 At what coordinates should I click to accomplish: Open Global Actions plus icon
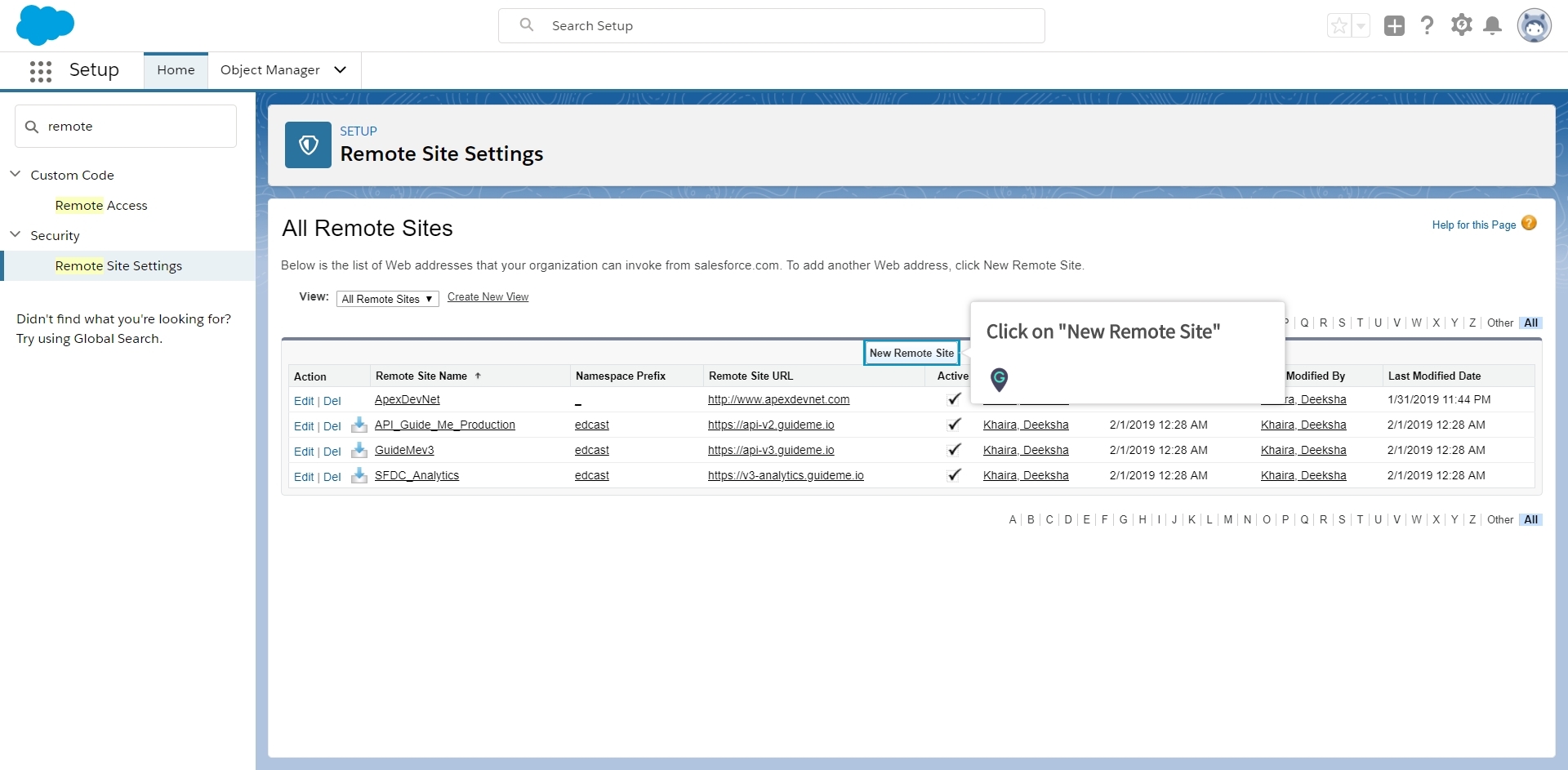[x=1394, y=26]
